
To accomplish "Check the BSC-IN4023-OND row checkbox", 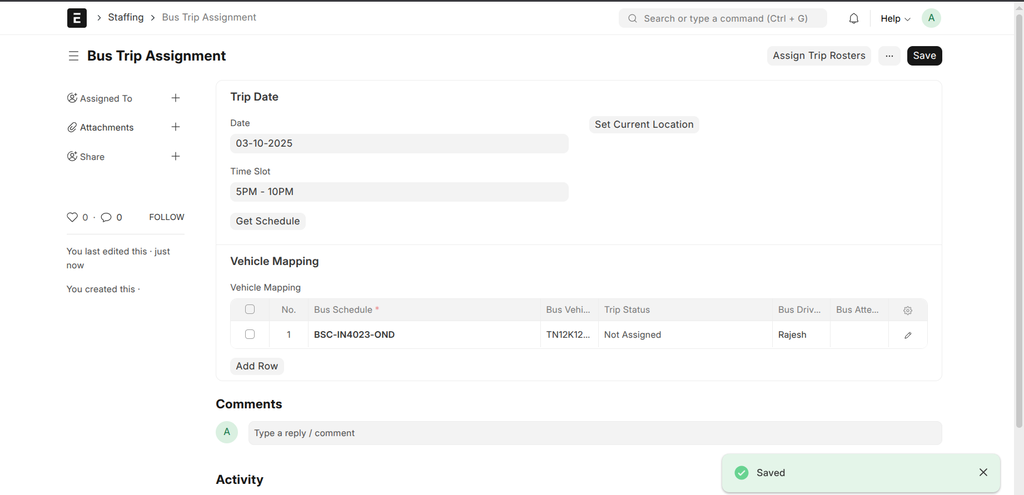I will coord(250,335).
